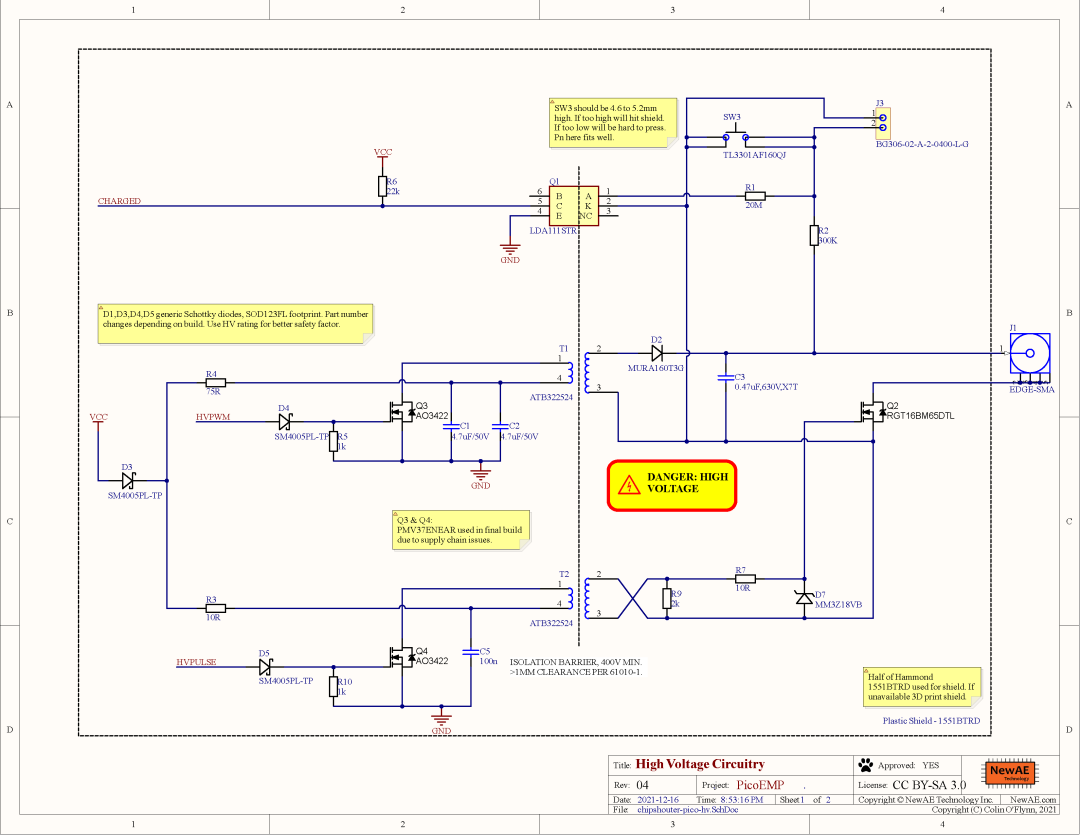Select the R9 2k resistor symbol
Screen dimensions: 1080x835
tap(667, 598)
